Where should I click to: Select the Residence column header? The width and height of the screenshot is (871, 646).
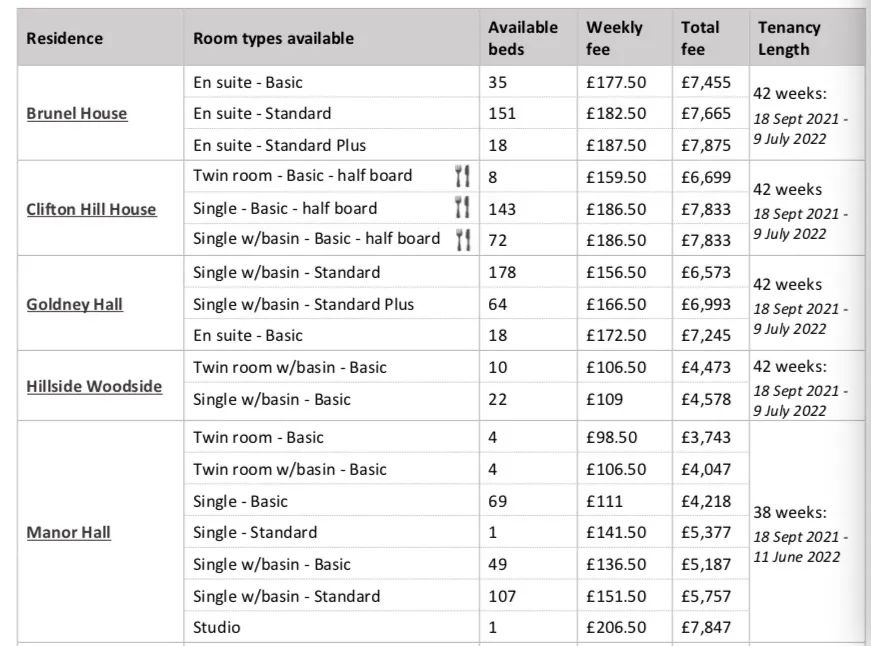[x=64, y=38]
